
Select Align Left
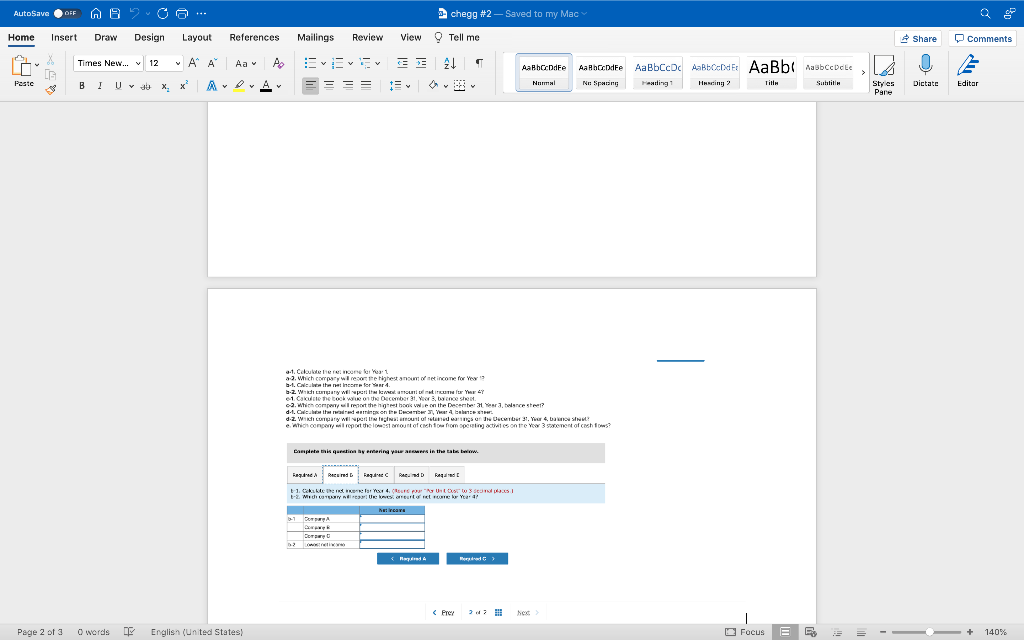(x=310, y=86)
